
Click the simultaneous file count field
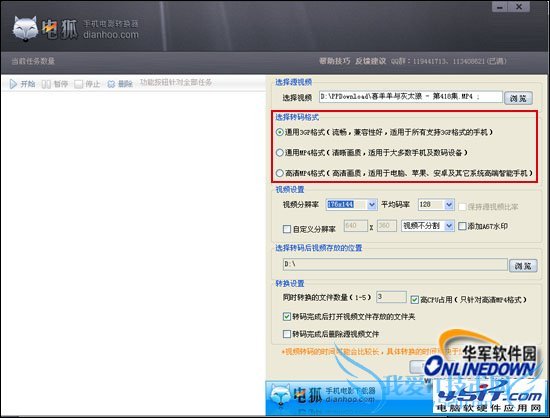click(391, 297)
